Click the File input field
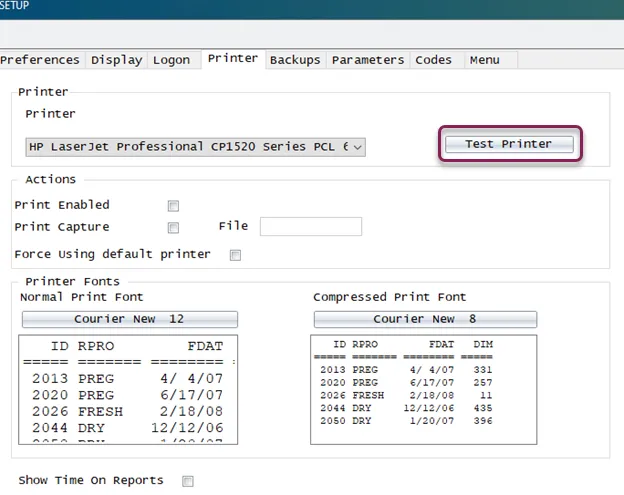Image resolution: width=624 pixels, height=495 pixels. tap(311, 226)
